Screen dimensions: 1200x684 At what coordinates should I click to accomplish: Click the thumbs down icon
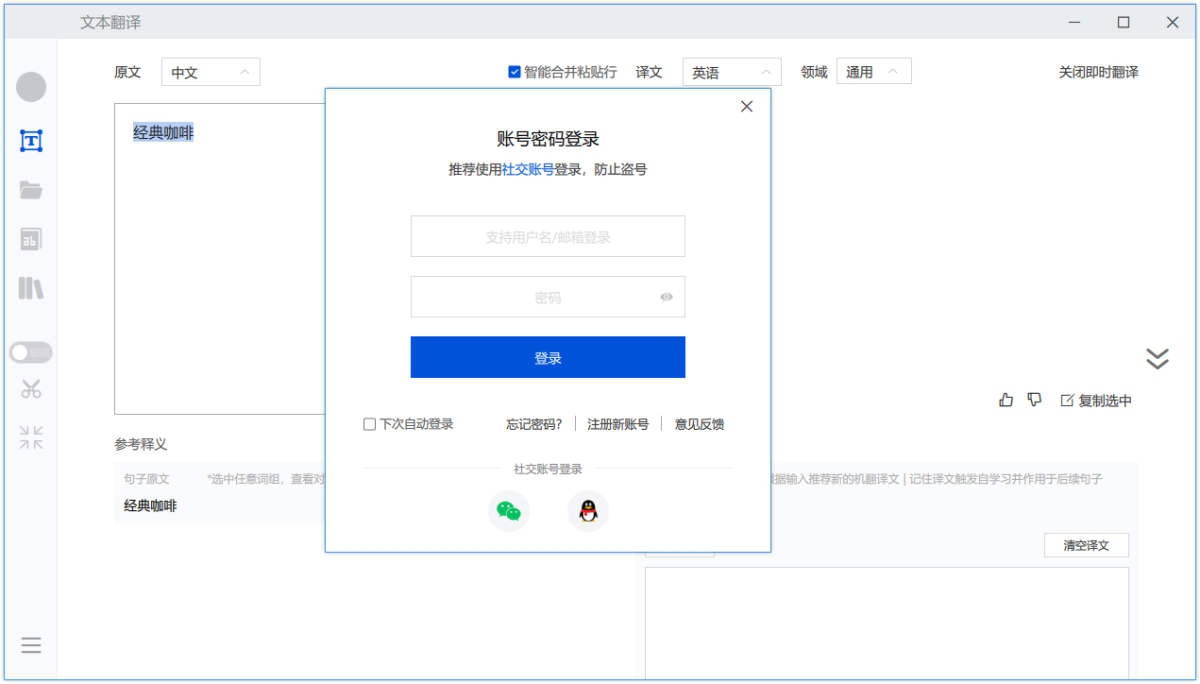[1035, 400]
